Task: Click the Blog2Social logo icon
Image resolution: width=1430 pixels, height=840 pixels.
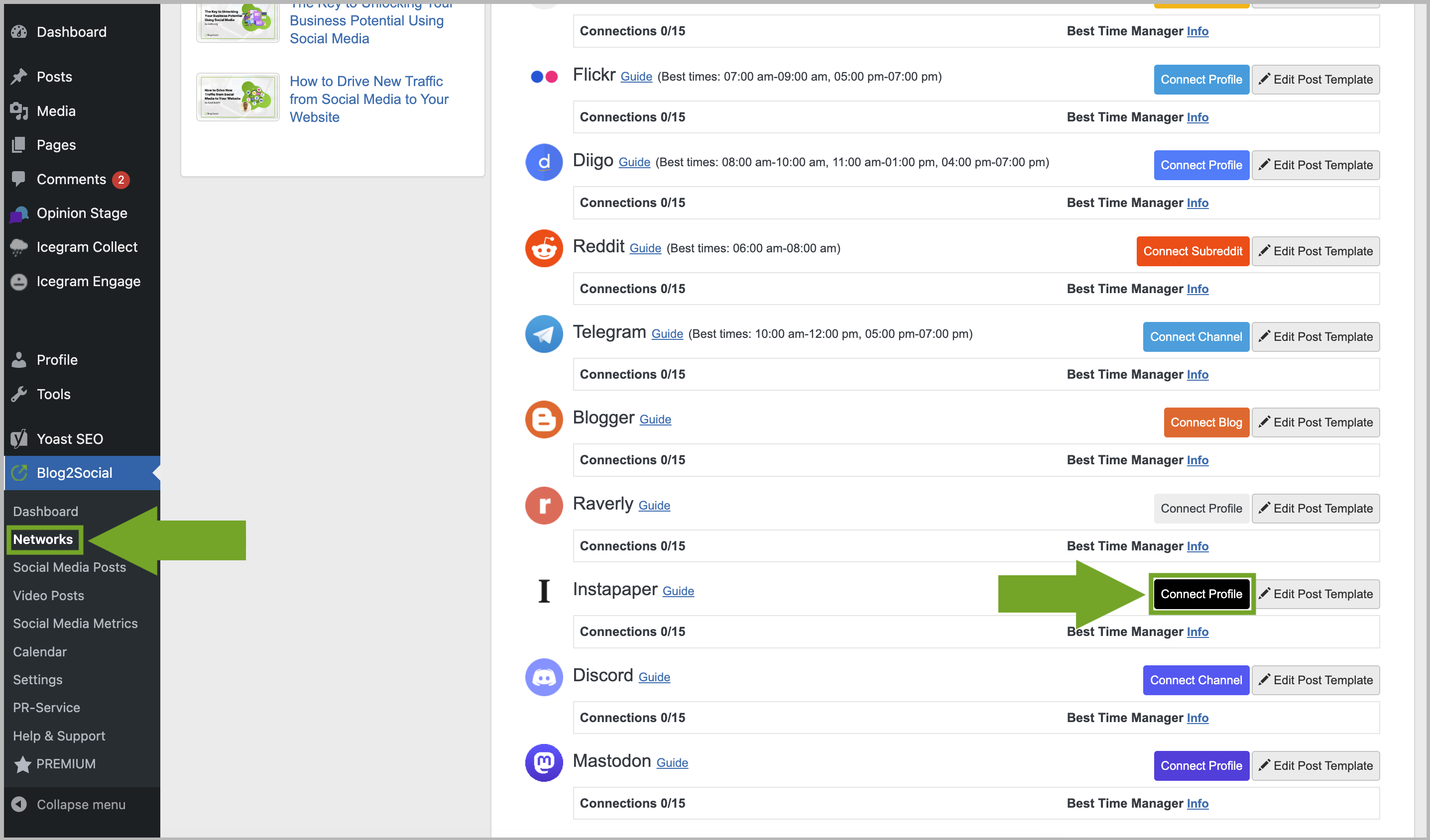Action: tap(19, 473)
